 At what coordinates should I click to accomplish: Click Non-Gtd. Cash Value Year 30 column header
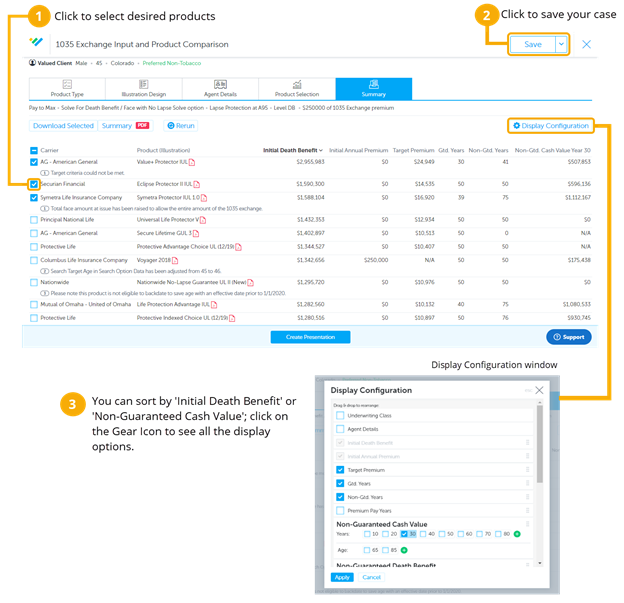coord(552,150)
